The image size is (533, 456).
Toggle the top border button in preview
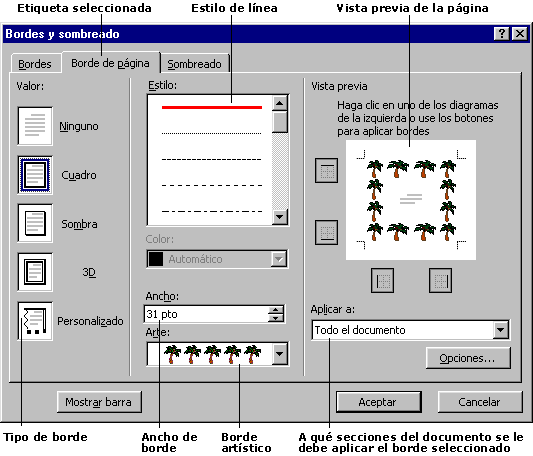pos(326,170)
